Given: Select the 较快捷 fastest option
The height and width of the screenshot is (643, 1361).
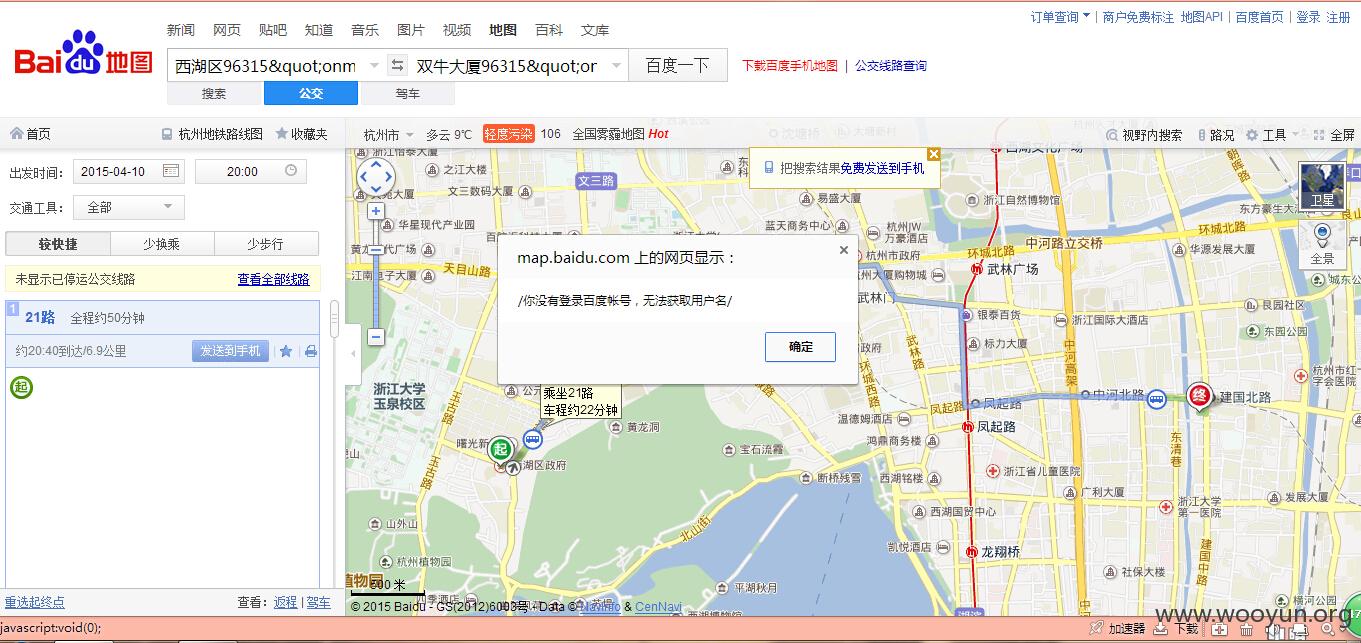Looking at the screenshot, I should click(58, 244).
